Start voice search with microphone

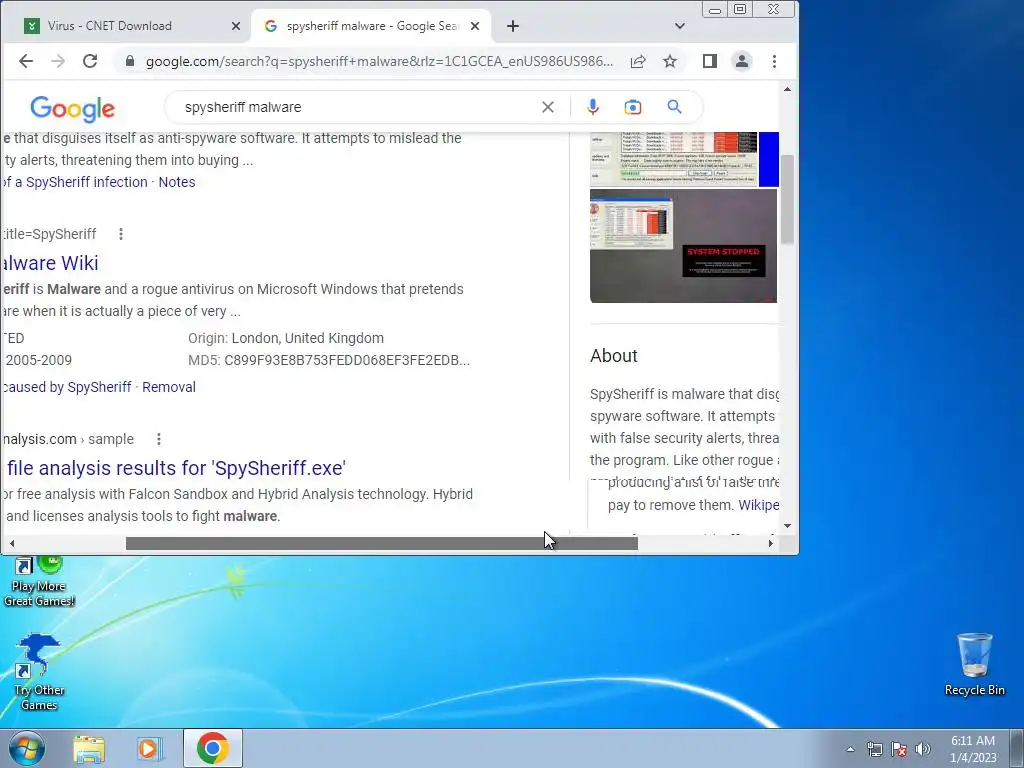tap(593, 107)
